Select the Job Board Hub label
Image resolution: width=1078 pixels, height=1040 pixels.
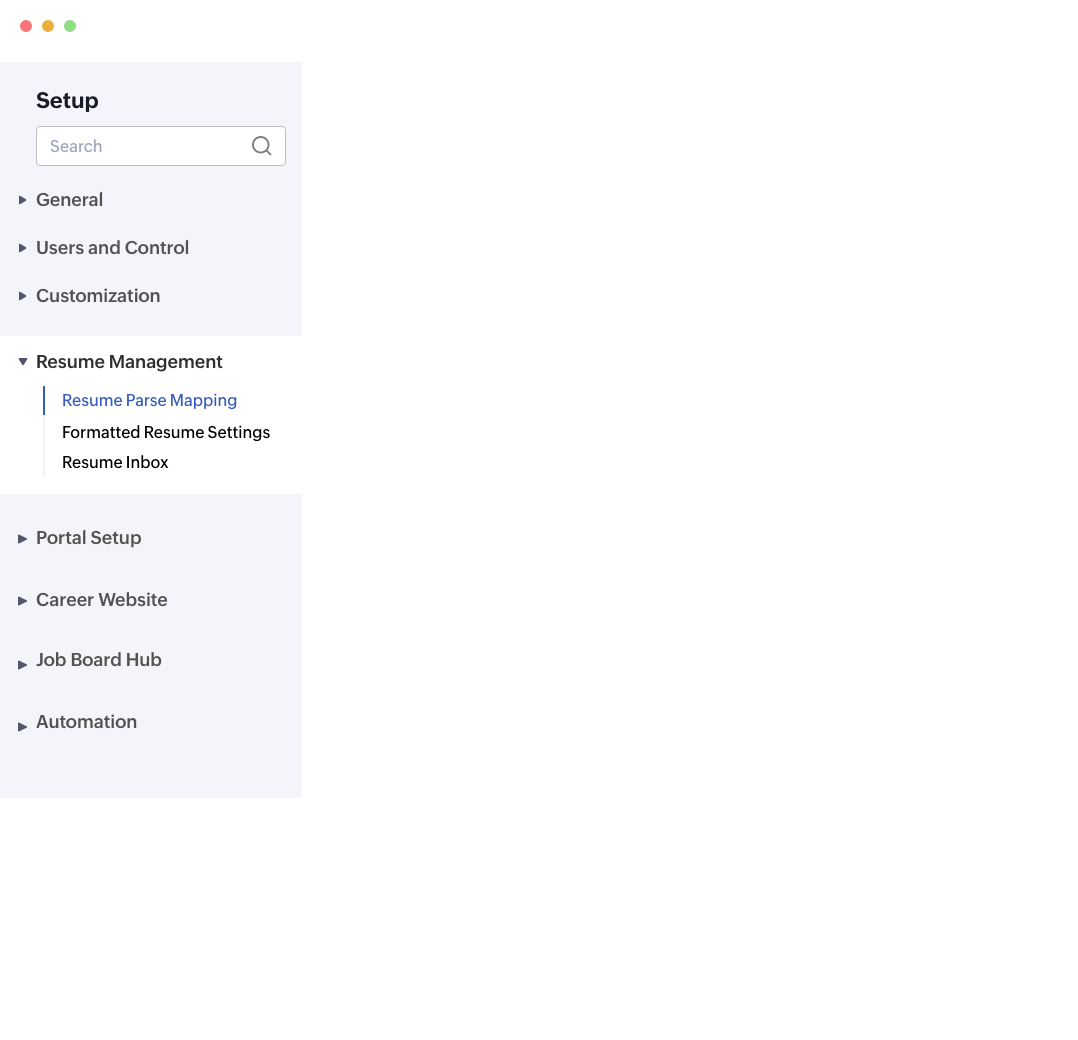click(98, 660)
